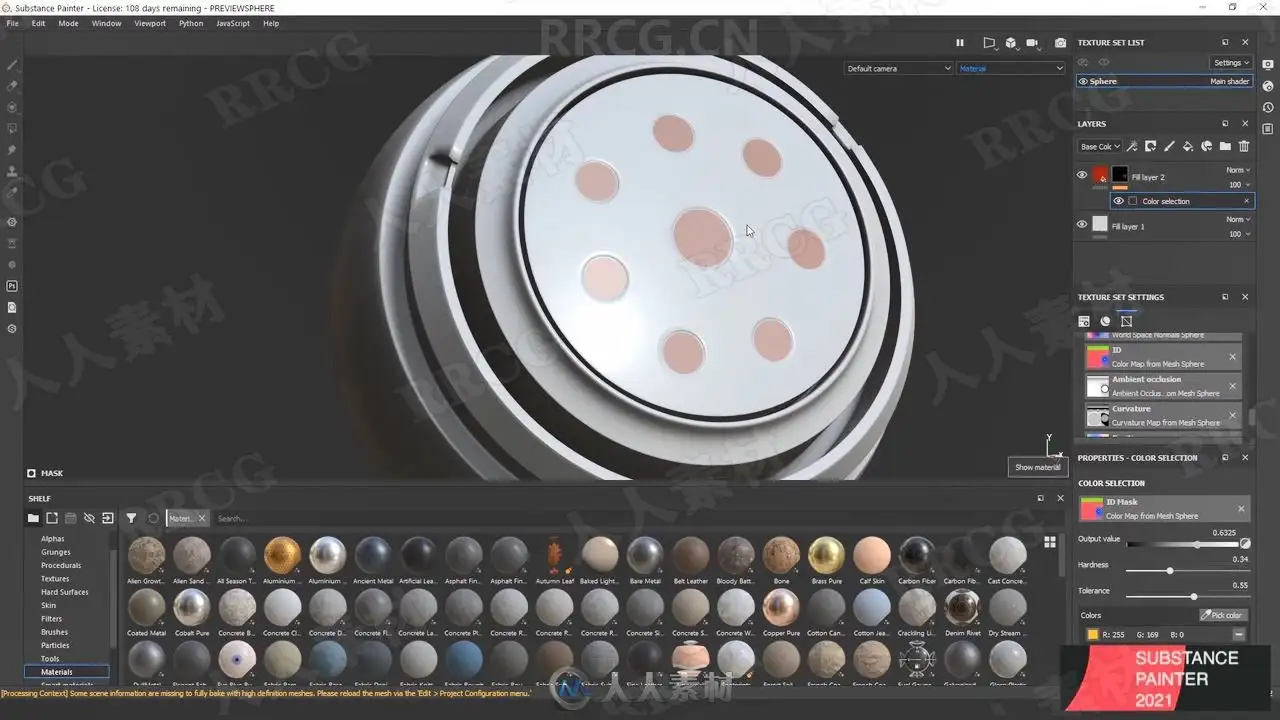
Task: Pause the viewport rendering
Action: [960, 43]
